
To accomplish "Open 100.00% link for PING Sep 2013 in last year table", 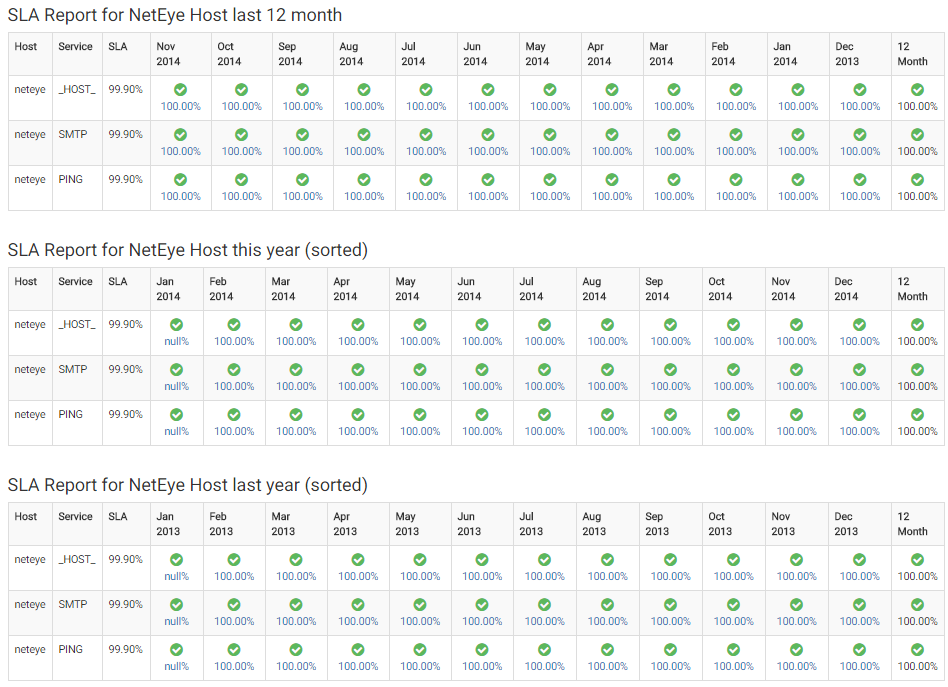I will coord(670,666).
